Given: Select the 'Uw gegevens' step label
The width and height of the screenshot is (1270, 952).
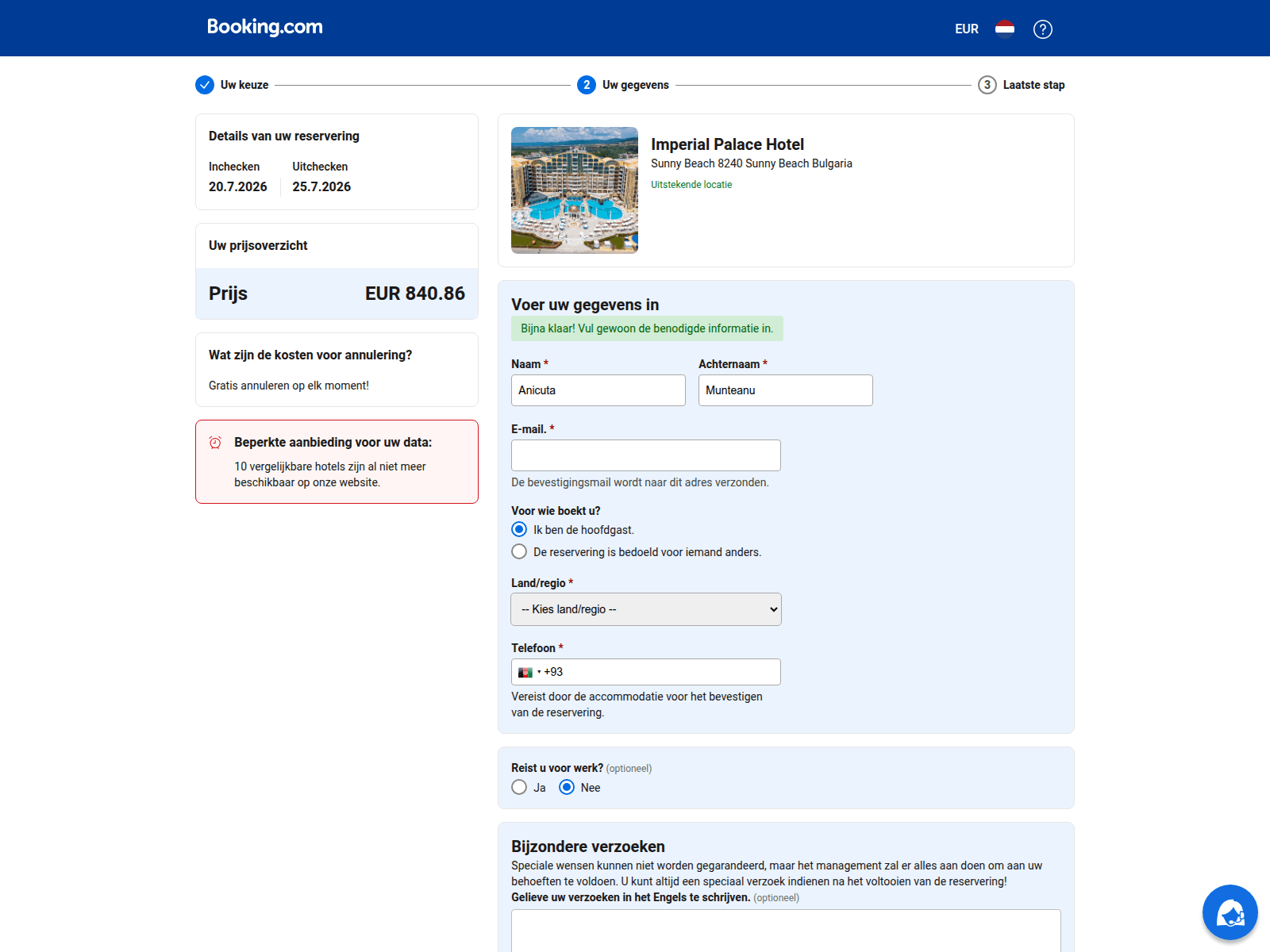Looking at the screenshot, I should coord(636,85).
